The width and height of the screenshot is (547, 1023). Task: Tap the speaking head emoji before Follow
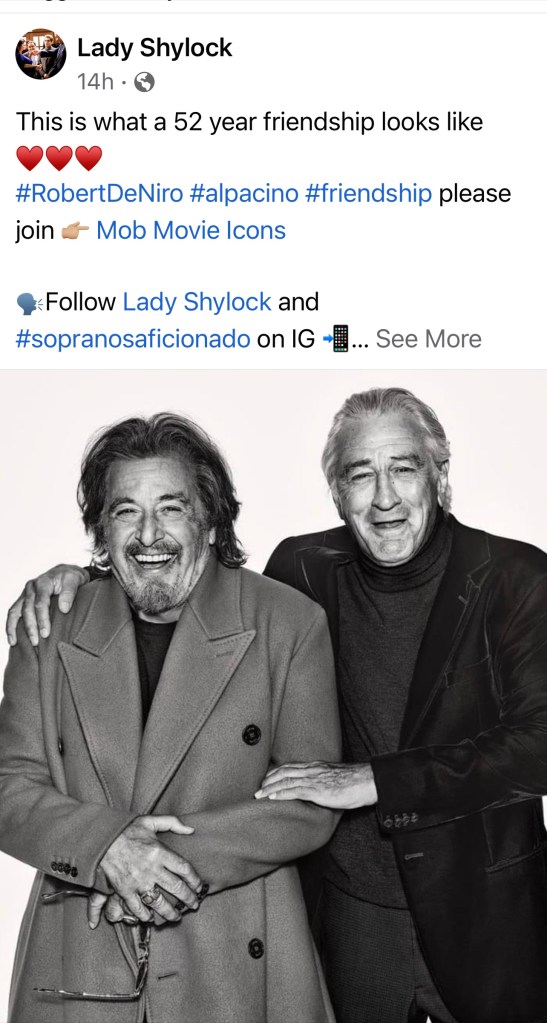(x=29, y=303)
